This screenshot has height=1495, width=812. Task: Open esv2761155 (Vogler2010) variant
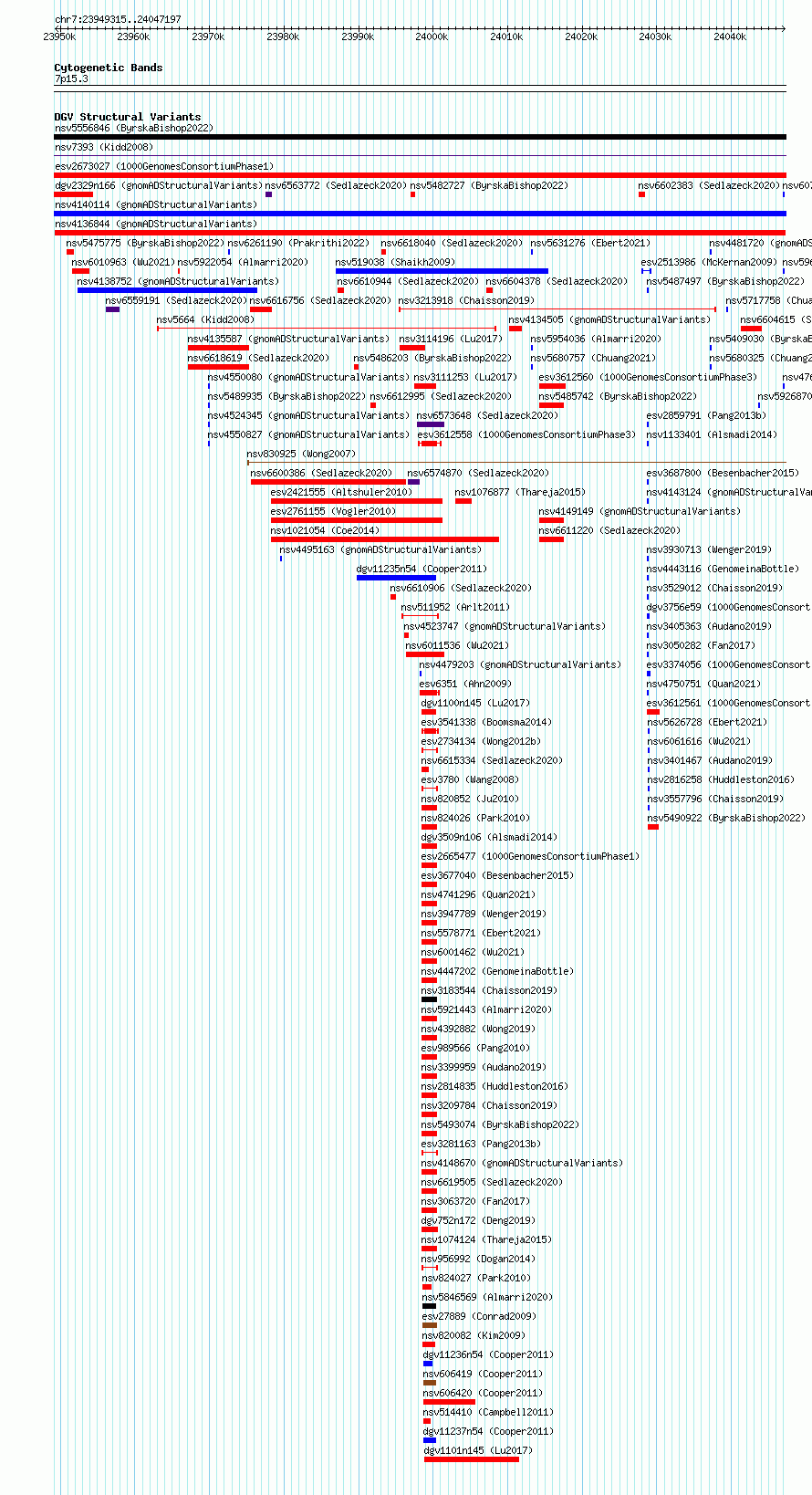[x=334, y=511]
